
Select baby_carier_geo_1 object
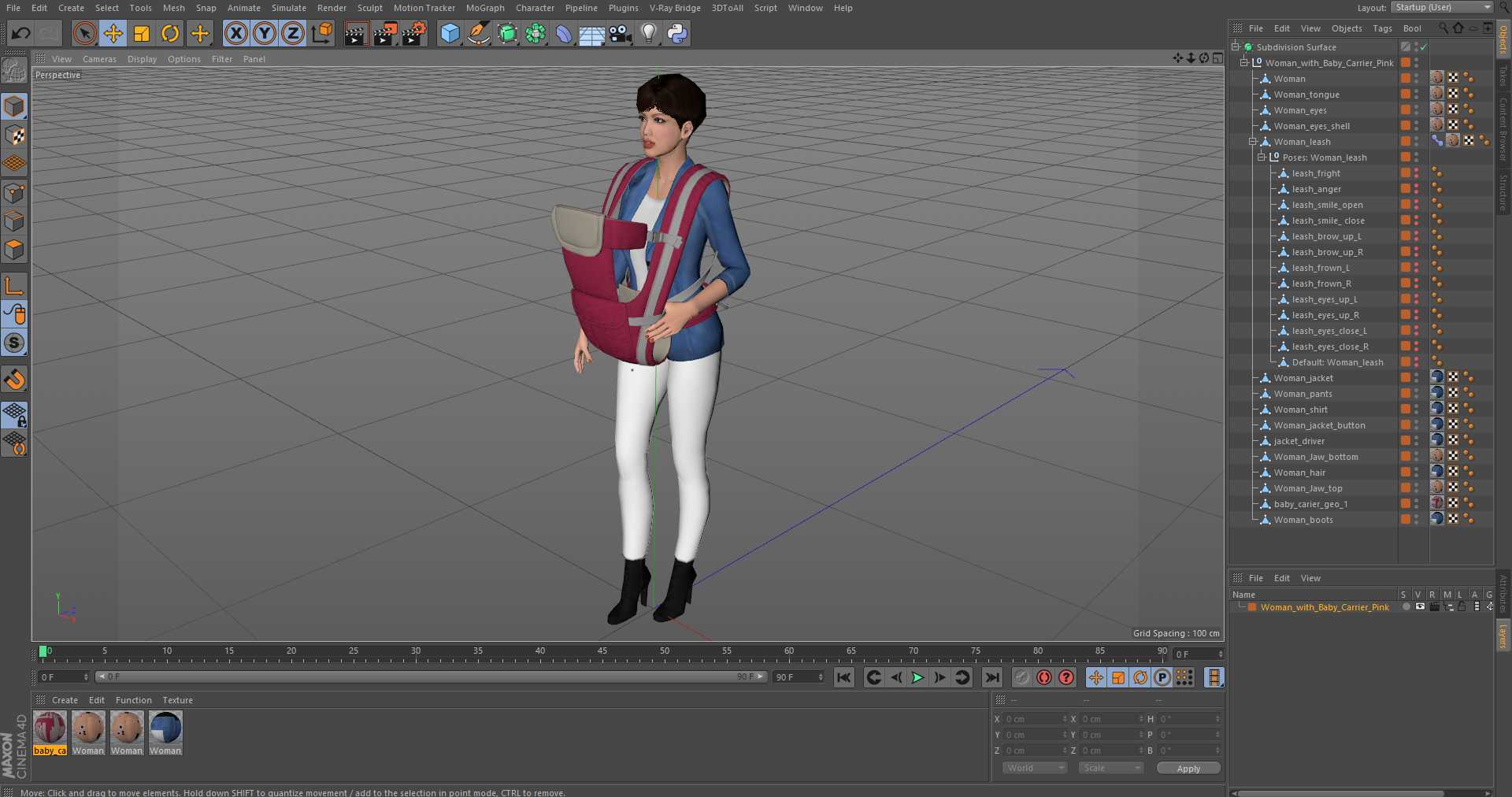click(1310, 504)
